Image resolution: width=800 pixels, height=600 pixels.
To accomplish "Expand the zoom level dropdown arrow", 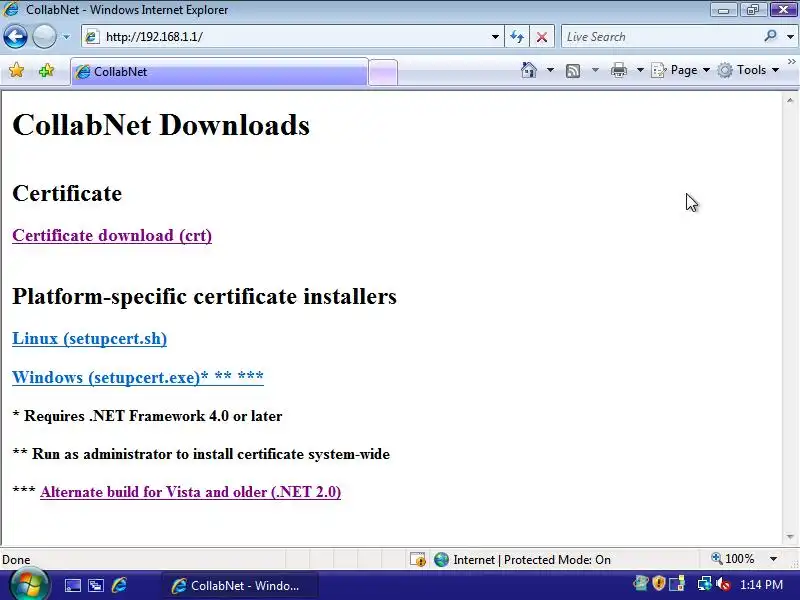I will (773, 559).
